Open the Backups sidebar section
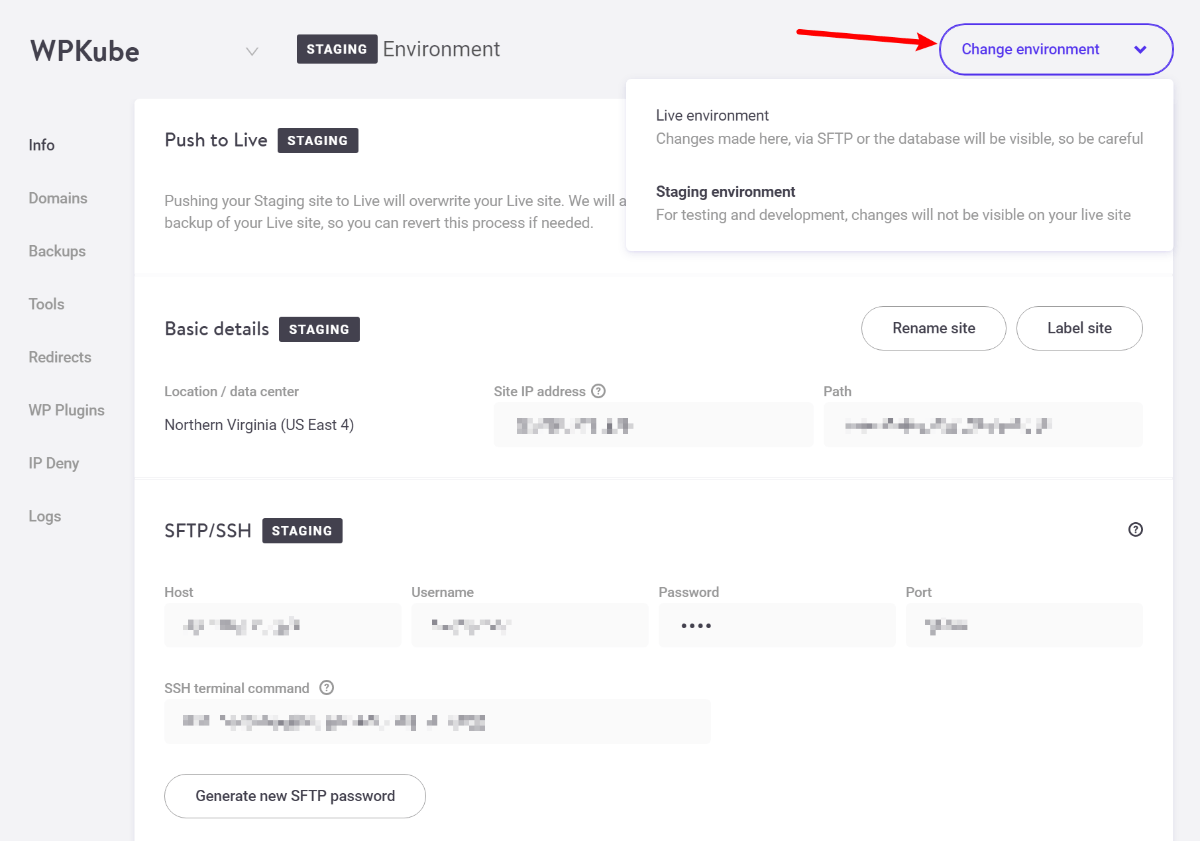 click(57, 251)
